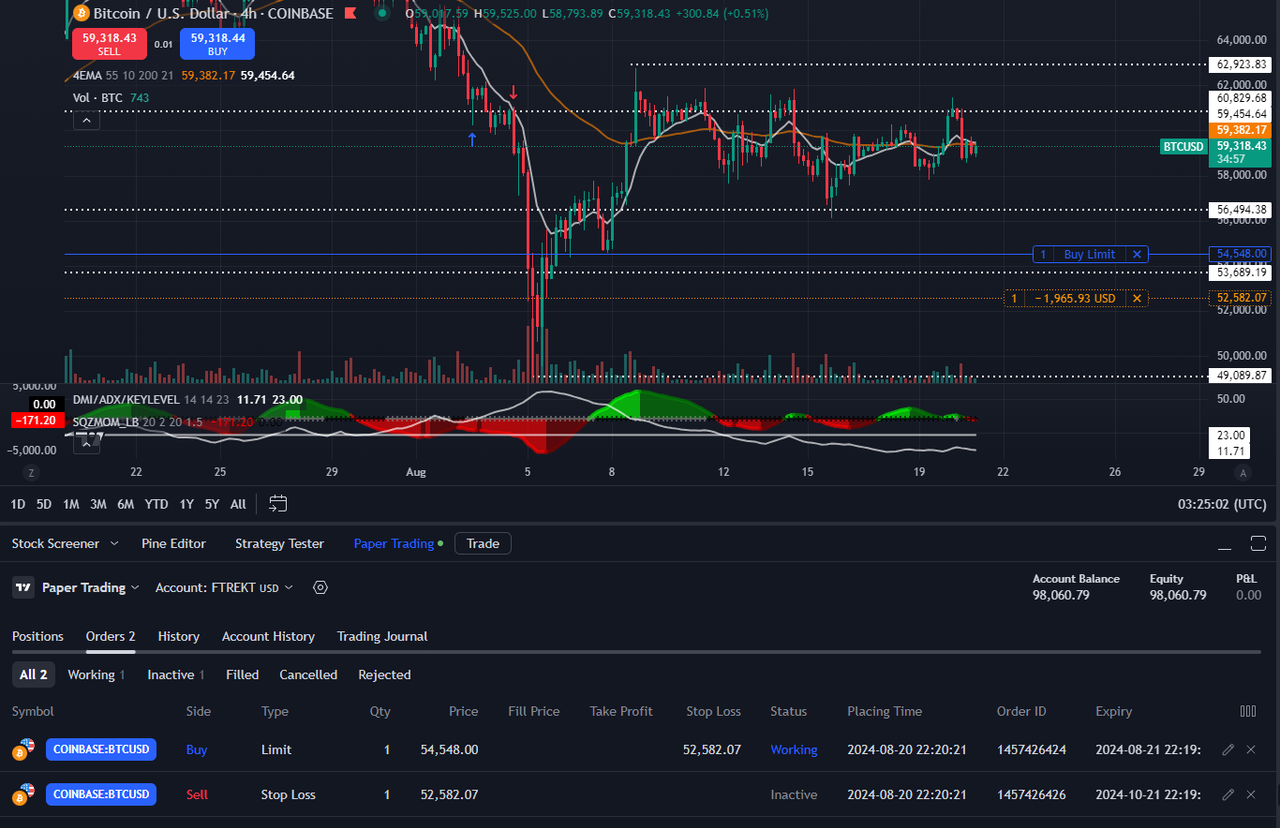This screenshot has height=828, width=1280.
Task: Click the -1,965.93 USD stop loss label
Action: point(1074,298)
